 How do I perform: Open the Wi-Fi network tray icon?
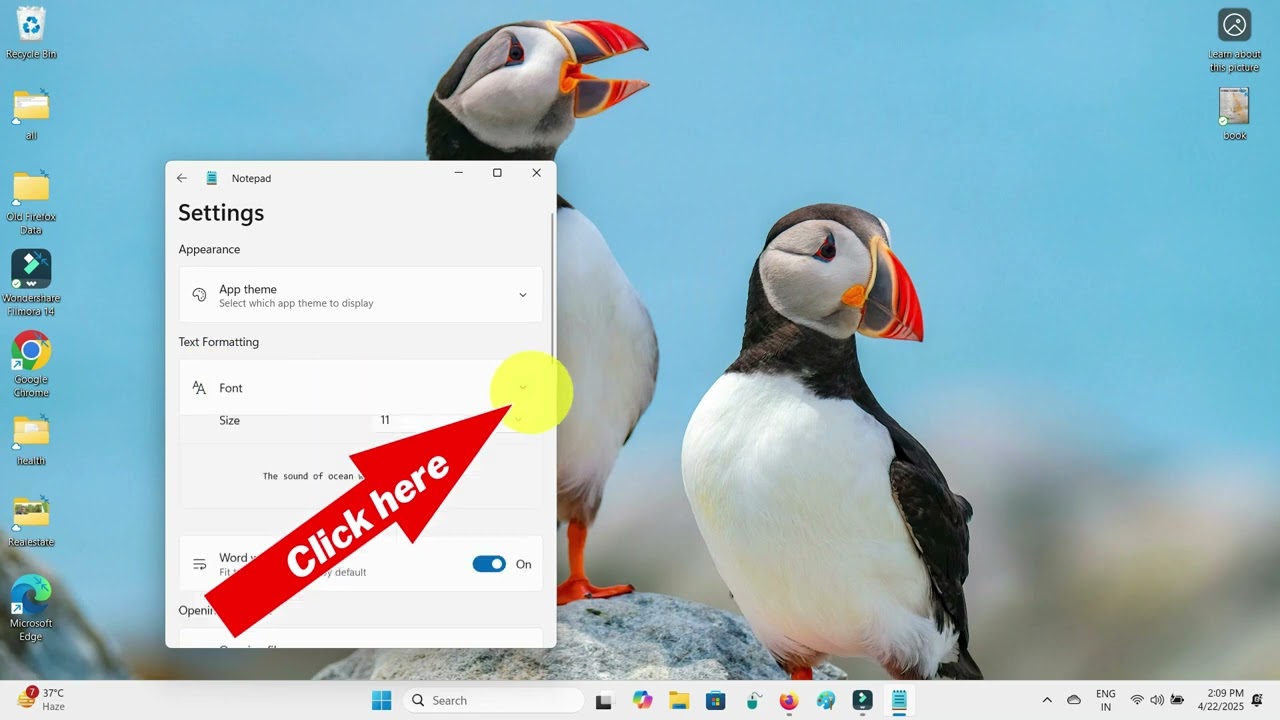point(1137,700)
